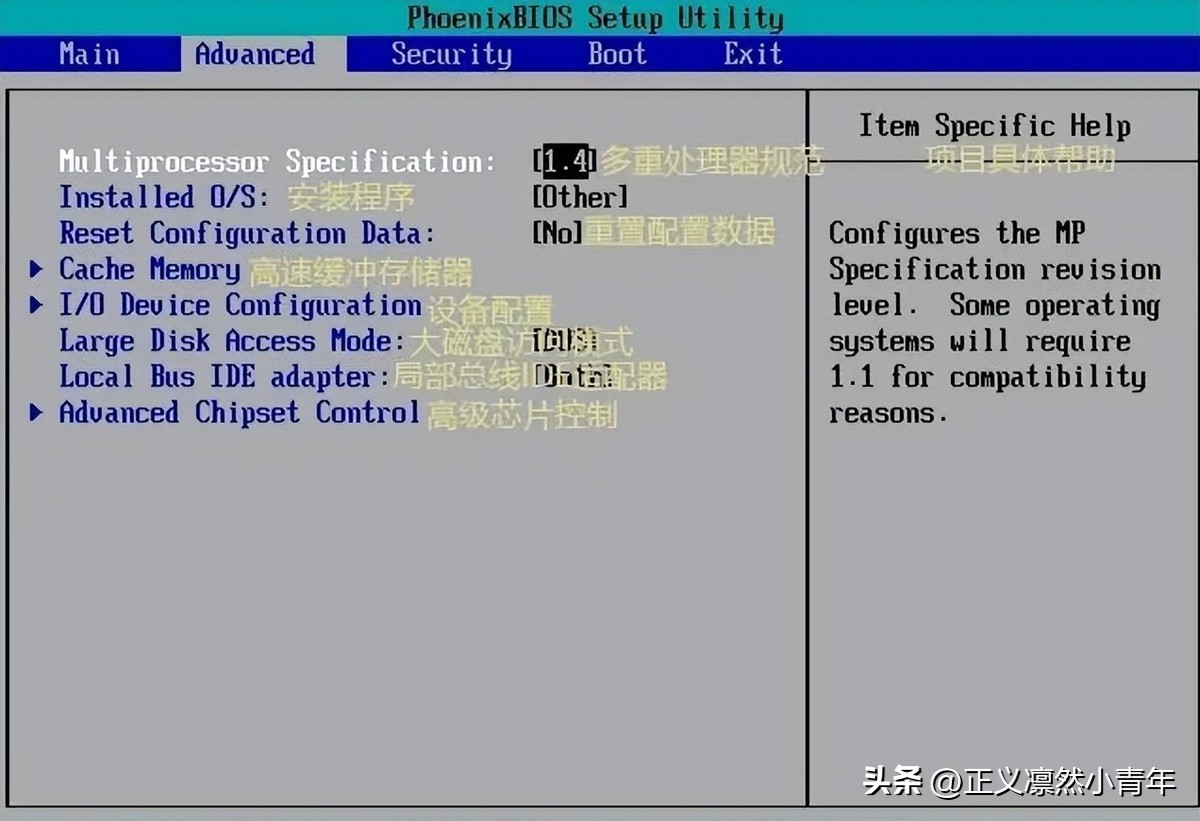
Task: Select the Large Disk Access Mode value field
Action: pos(565,341)
